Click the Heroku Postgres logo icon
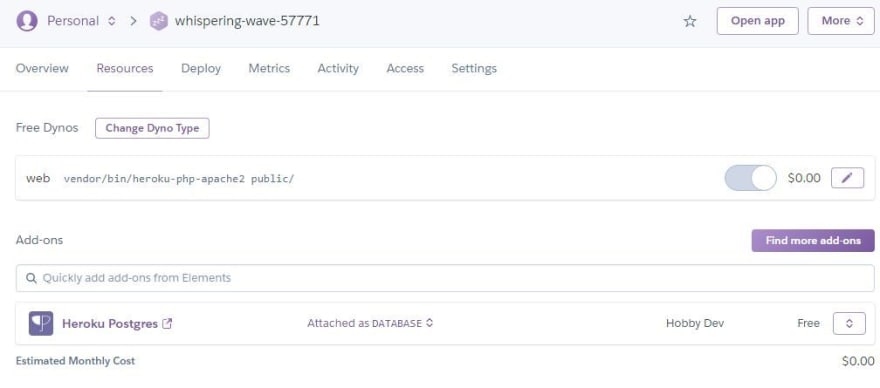The height and width of the screenshot is (388, 880). coord(41,323)
